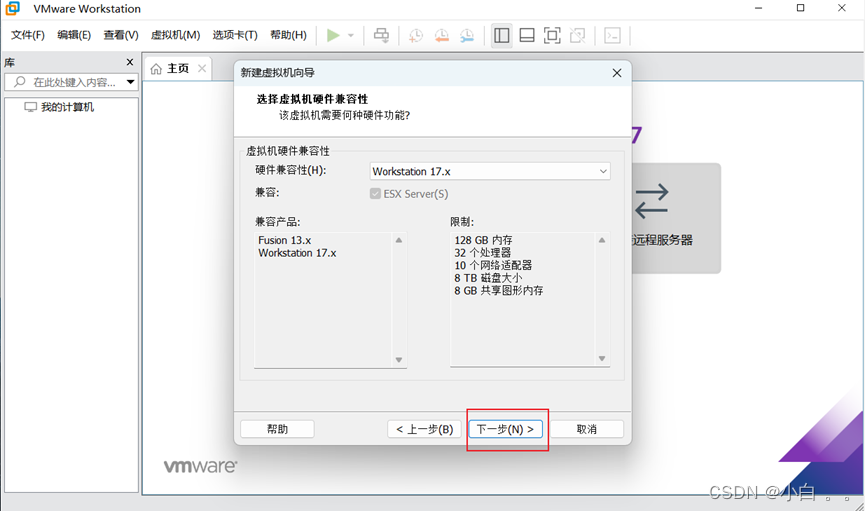This screenshot has width=865, height=511.
Task: Select 8 GB 共享图形内存 limit entry
Action: (x=499, y=290)
